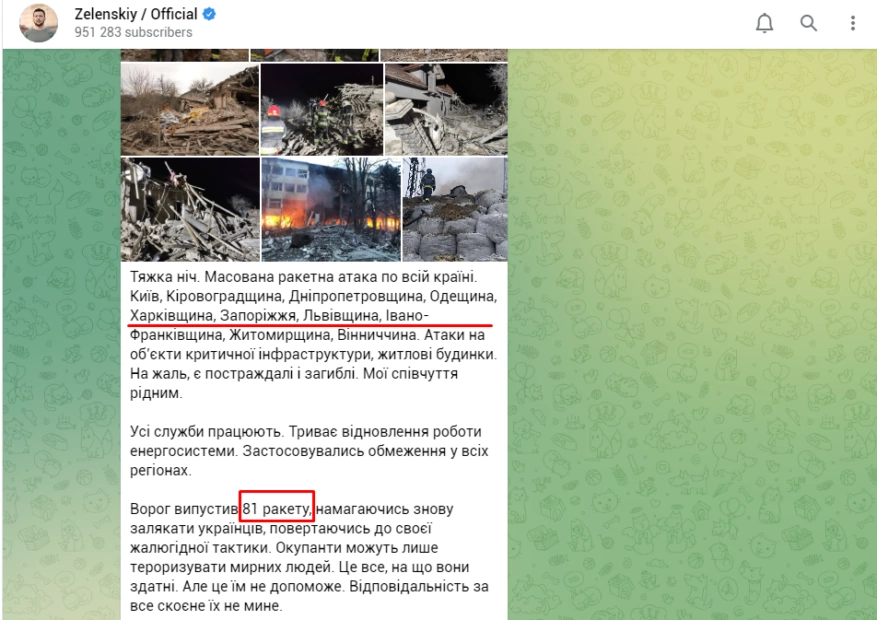Click the blue verified badge icon

click(x=209, y=14)
